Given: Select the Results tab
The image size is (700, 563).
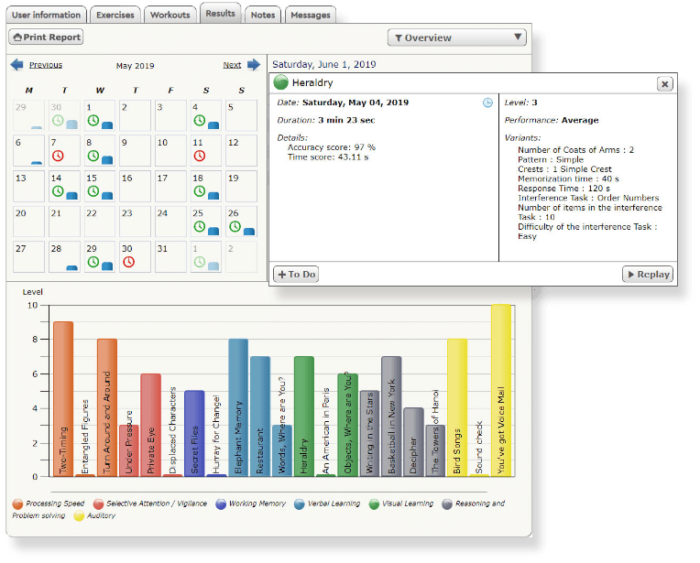Looking at the screenshot, I should coord(221,13).
